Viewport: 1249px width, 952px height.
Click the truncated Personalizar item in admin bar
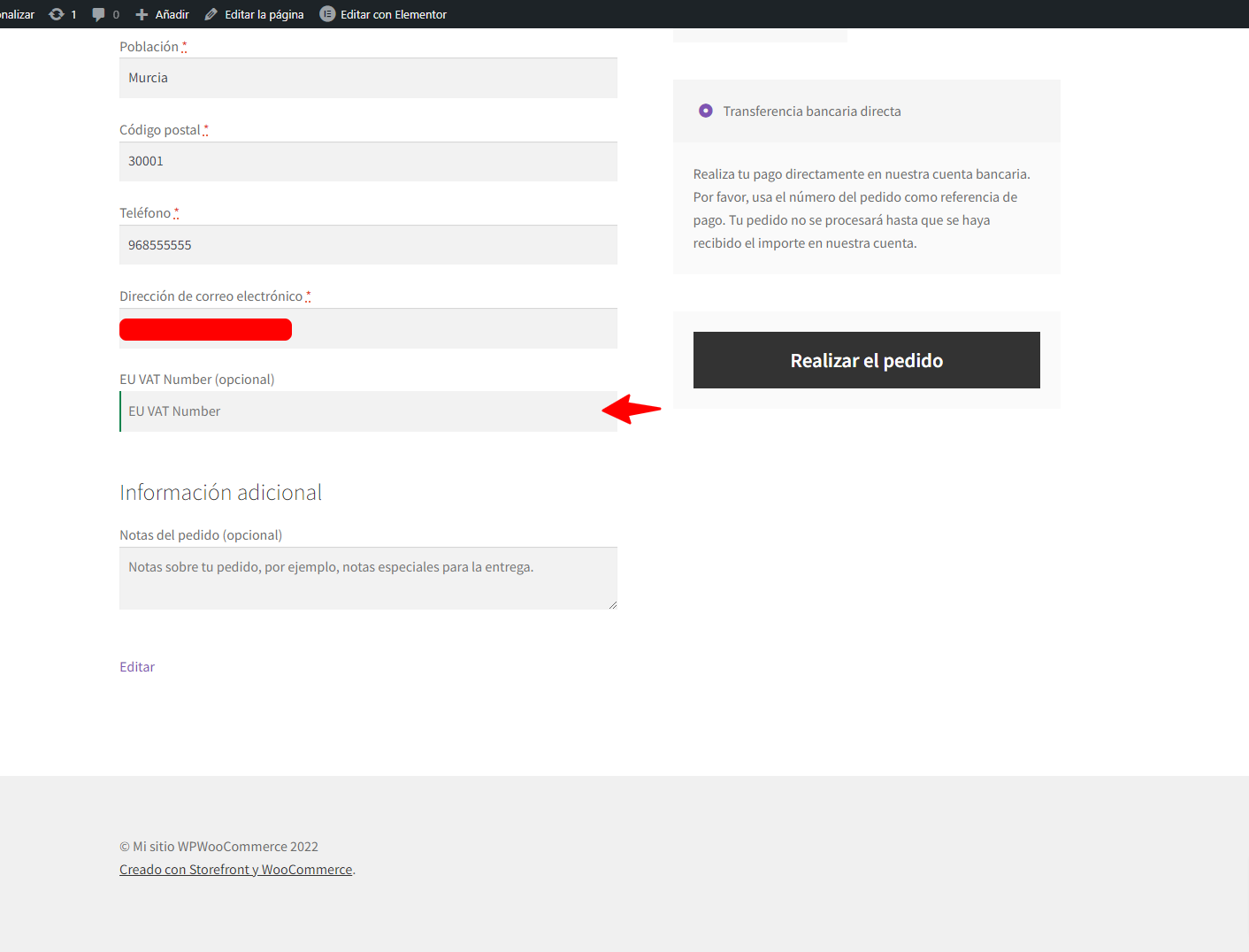pos(17,14)
